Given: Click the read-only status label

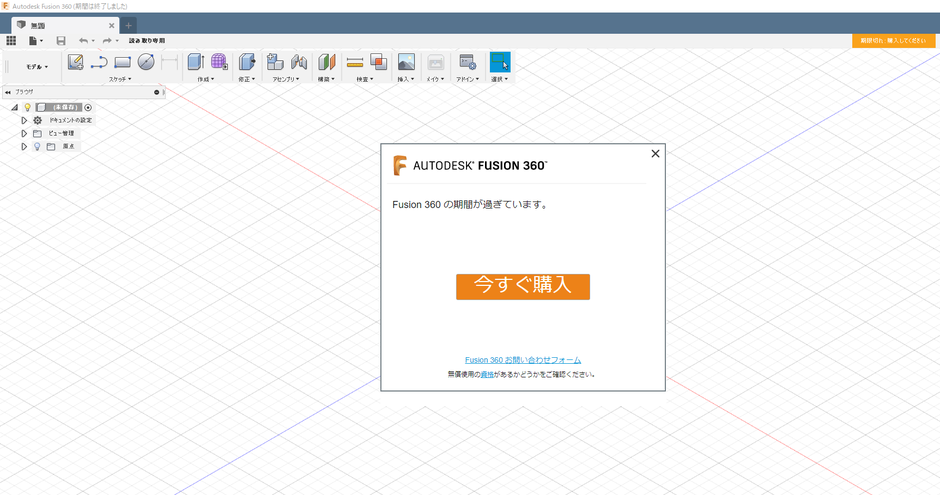Looking at the screenshot, I should coord(147,41).
